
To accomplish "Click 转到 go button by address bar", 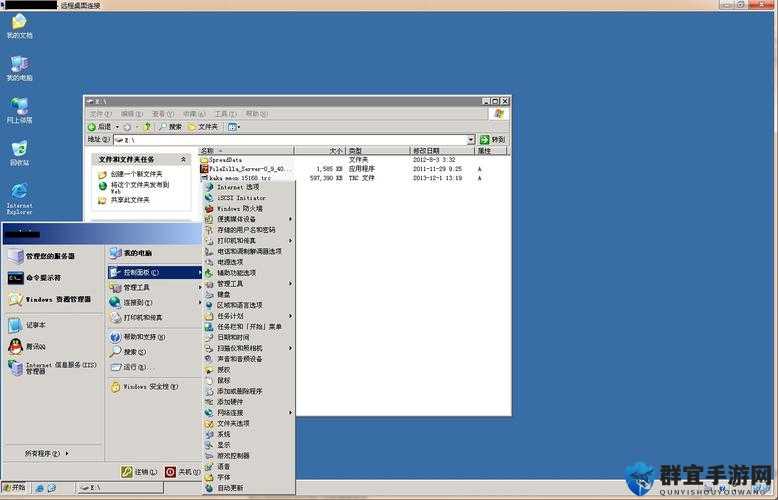I will pyautogui.click(x=493, y=140).
